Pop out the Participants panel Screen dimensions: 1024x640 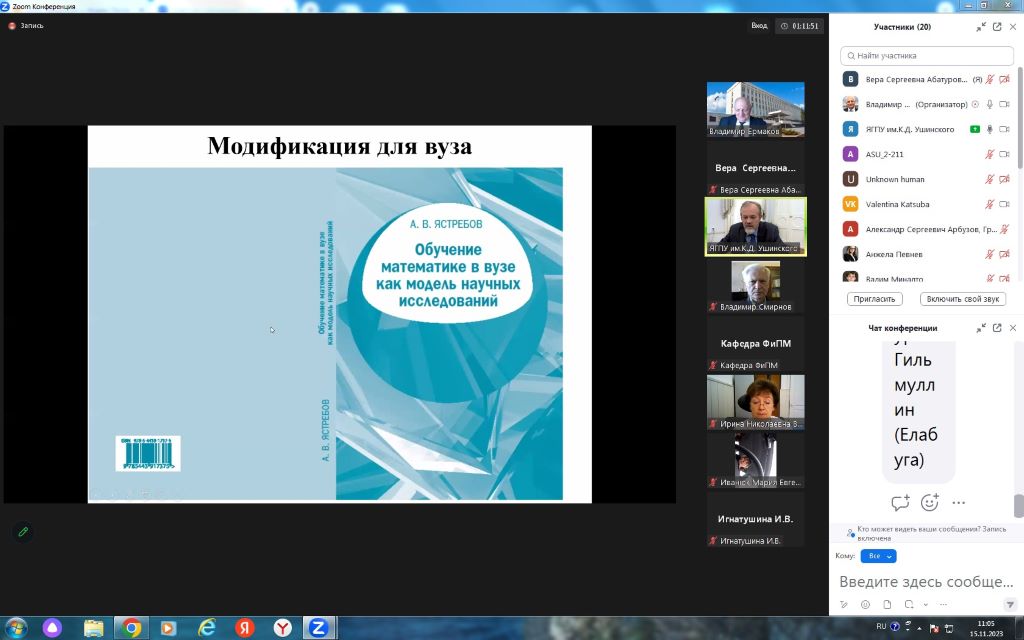[x=997, y=27]
